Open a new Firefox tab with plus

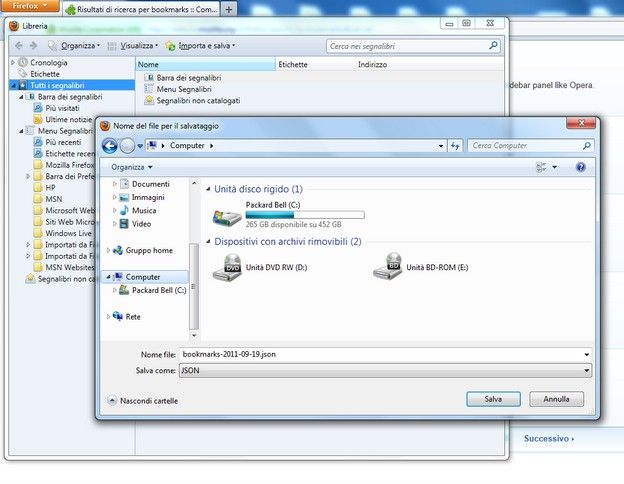coord(229,9)
